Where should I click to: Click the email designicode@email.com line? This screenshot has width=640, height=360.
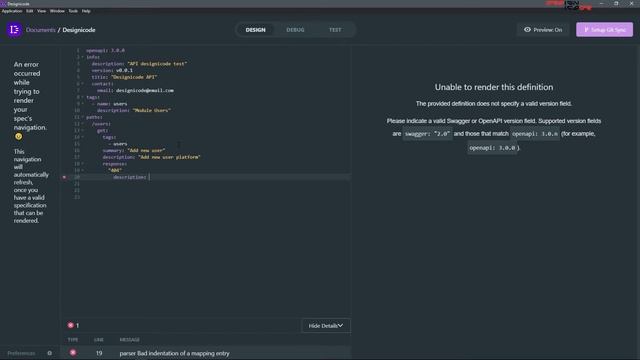click(x=135, y=91)
